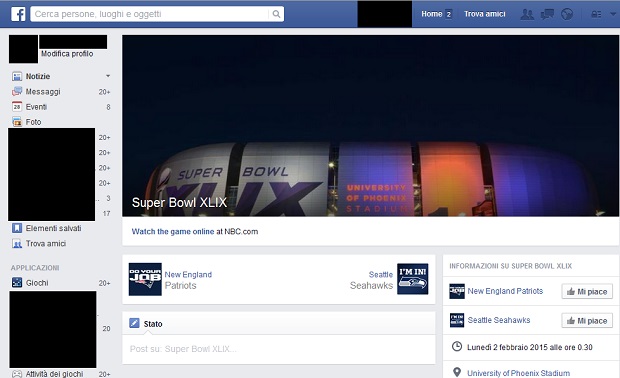Open Trova amici in top bar
This screenshot has height=378, width=620.
(x=485, y=14)
